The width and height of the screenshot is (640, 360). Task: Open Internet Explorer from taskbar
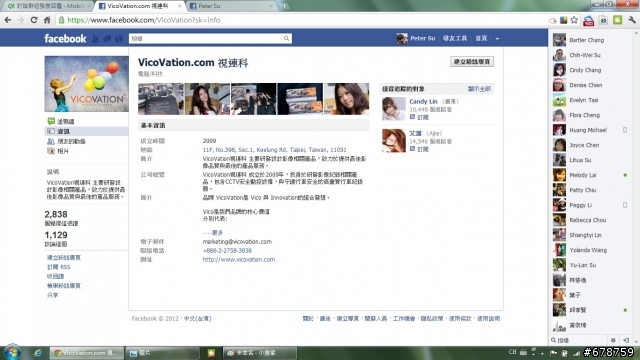coord(38,353)
